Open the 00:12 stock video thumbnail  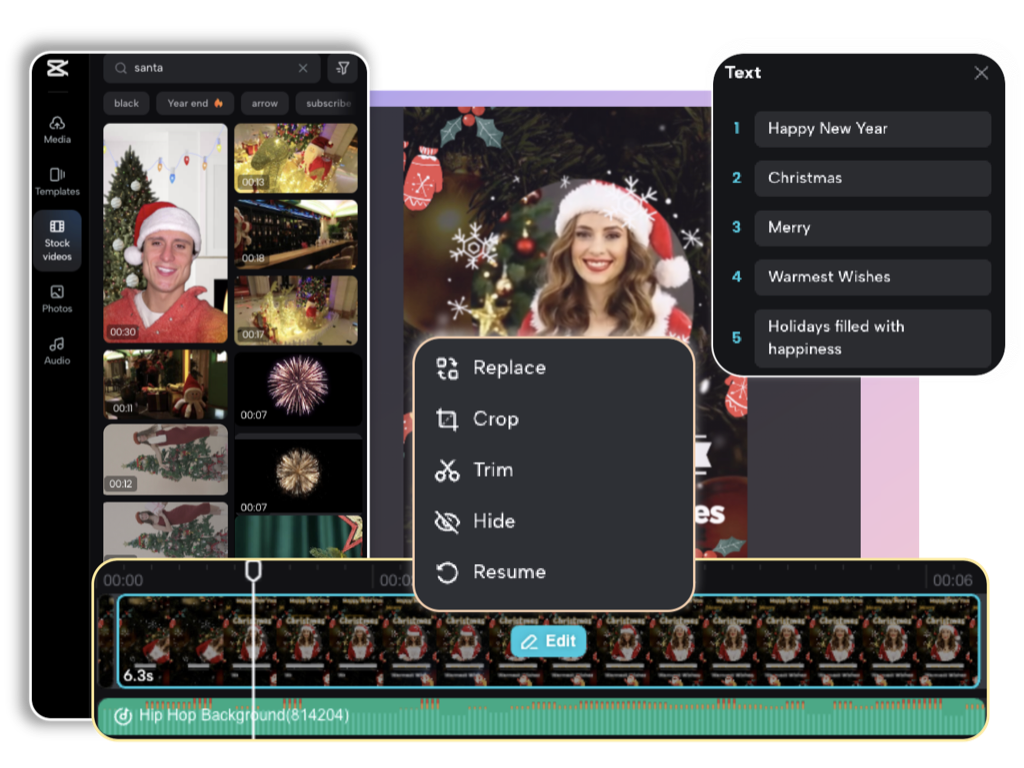(x=165, y=460)
